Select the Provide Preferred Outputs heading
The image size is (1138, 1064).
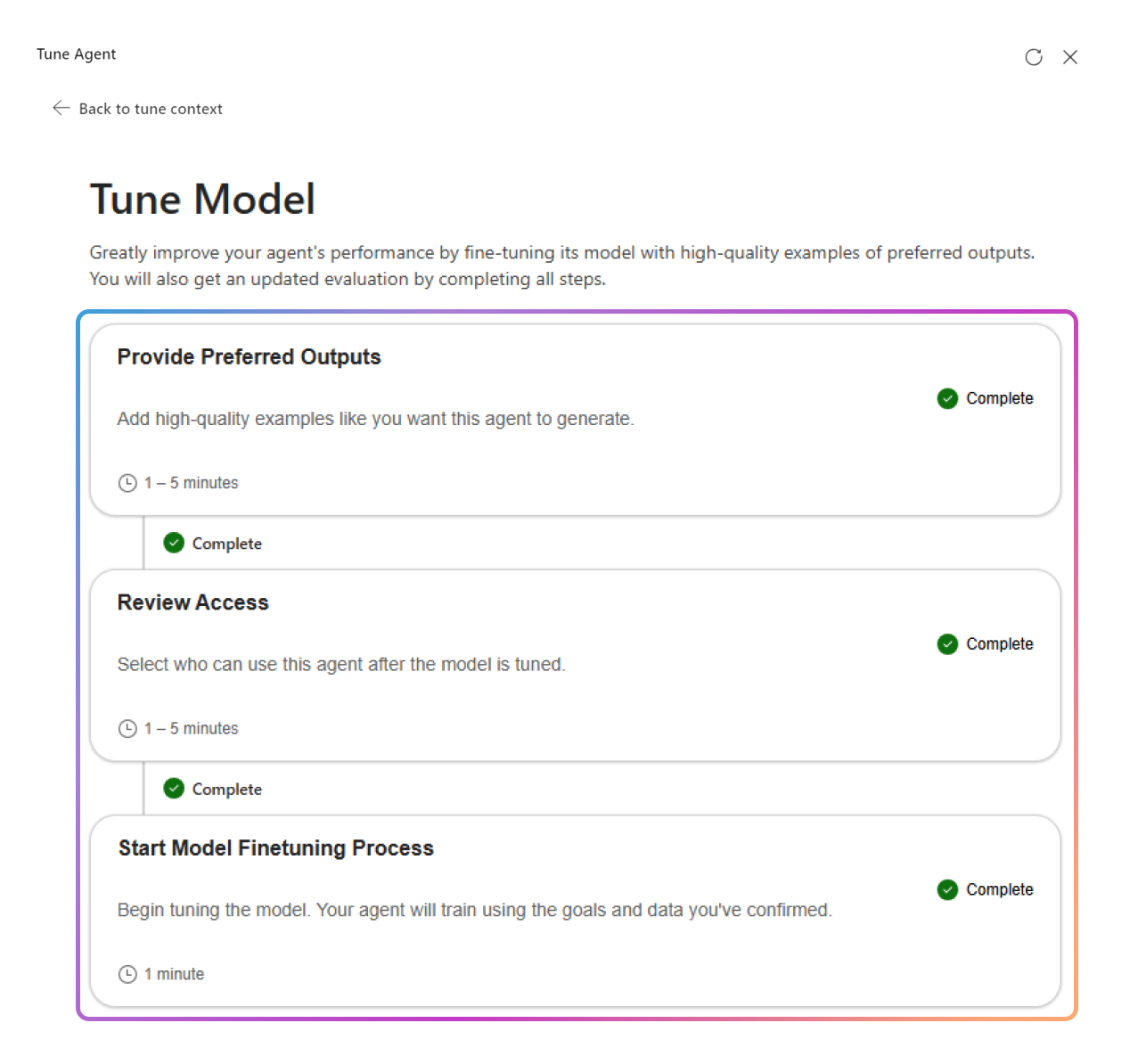point(249,357)
